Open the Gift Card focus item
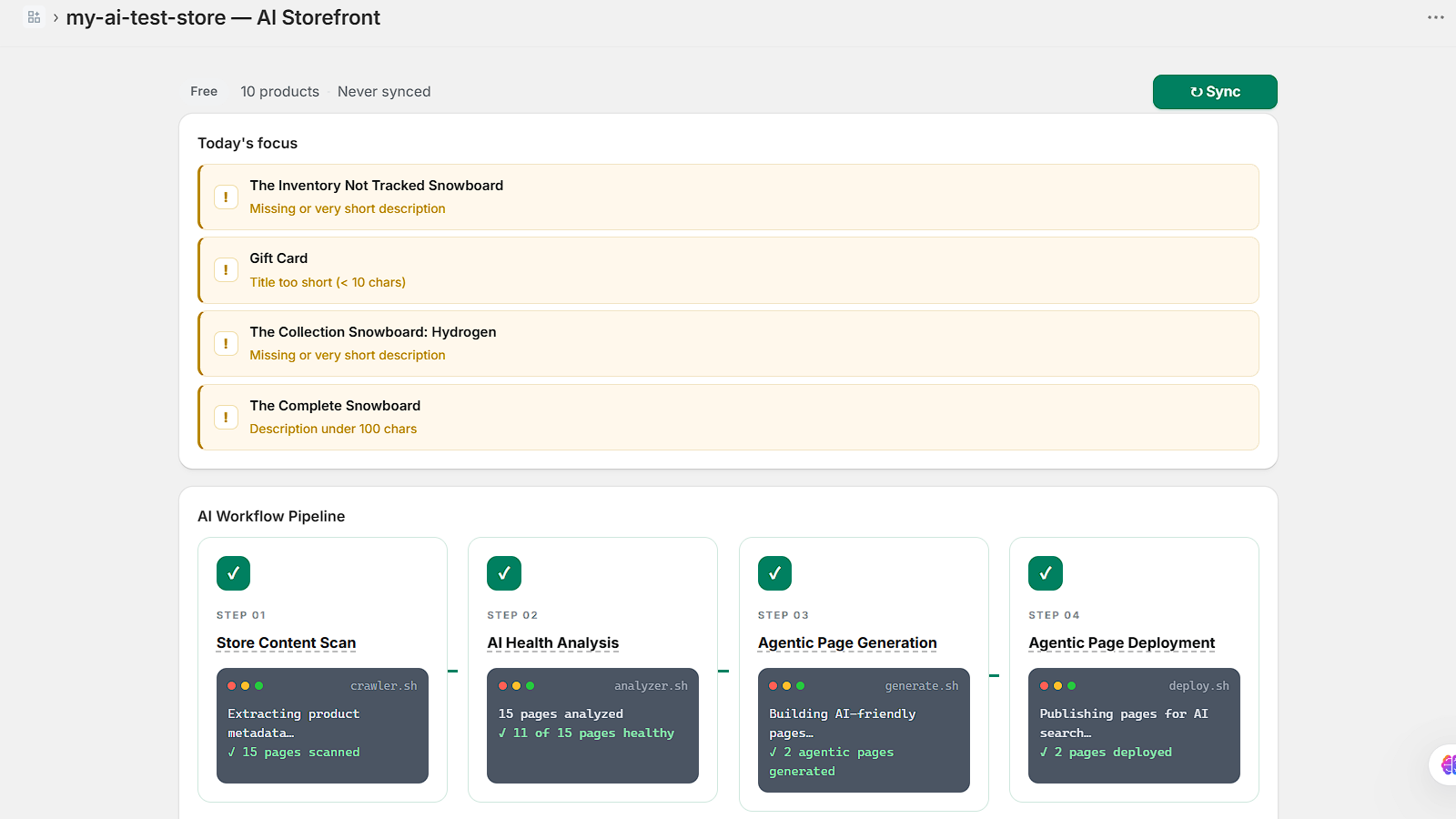Screen dimensions: 1456x819 (x=728, y=270)
